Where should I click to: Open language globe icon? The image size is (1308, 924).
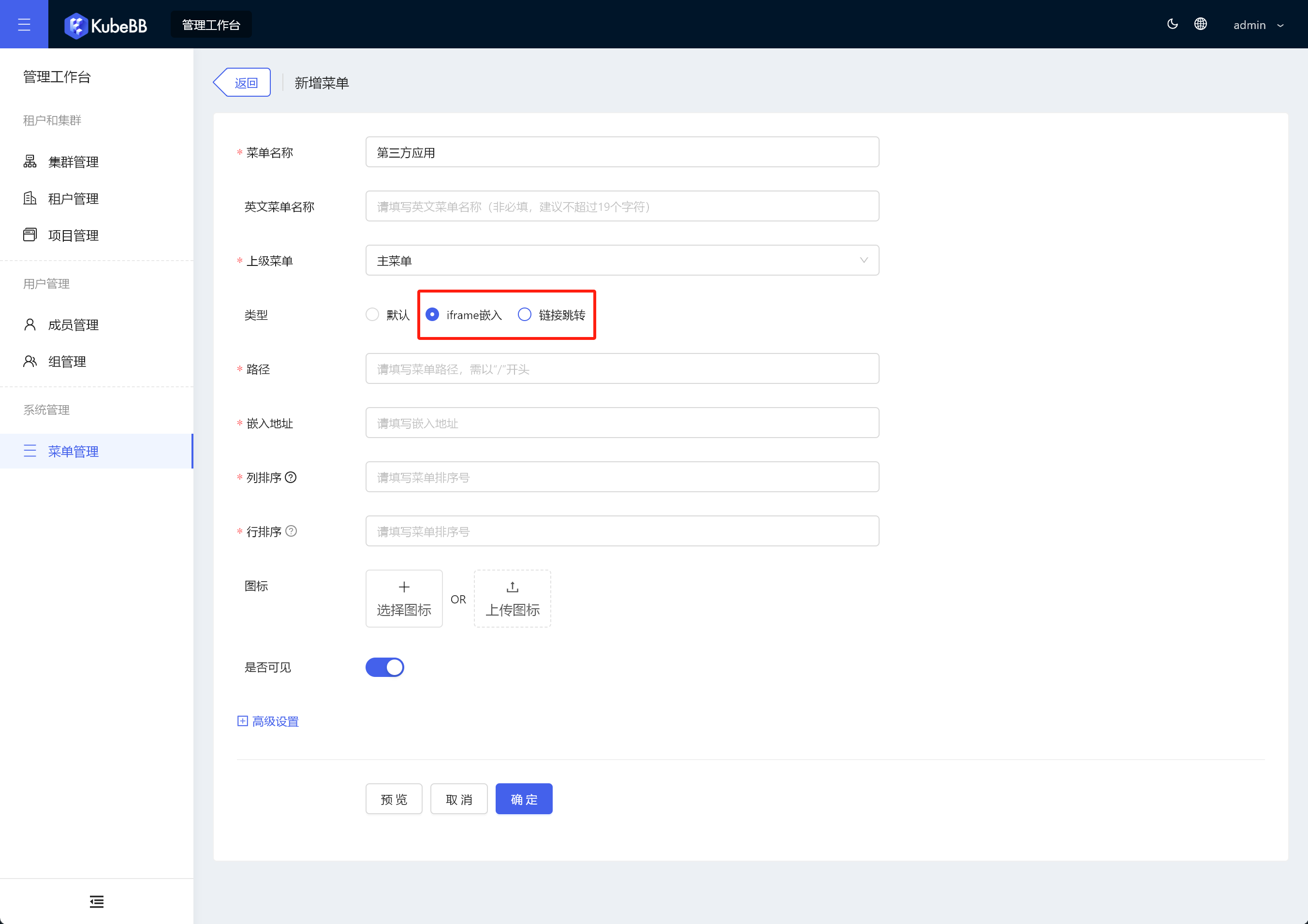coord(1200,24)
